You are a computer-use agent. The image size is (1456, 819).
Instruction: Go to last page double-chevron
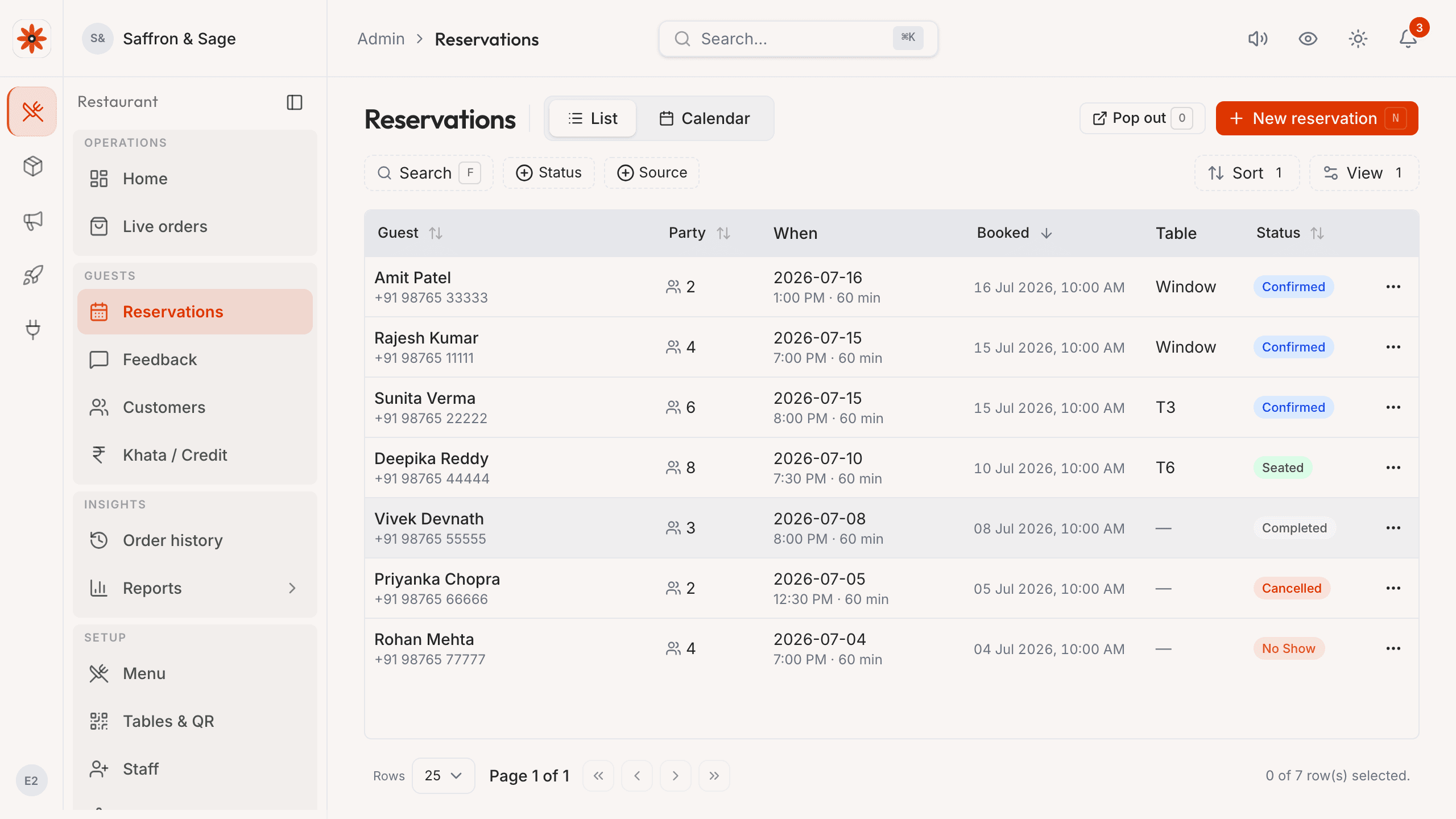714,776
